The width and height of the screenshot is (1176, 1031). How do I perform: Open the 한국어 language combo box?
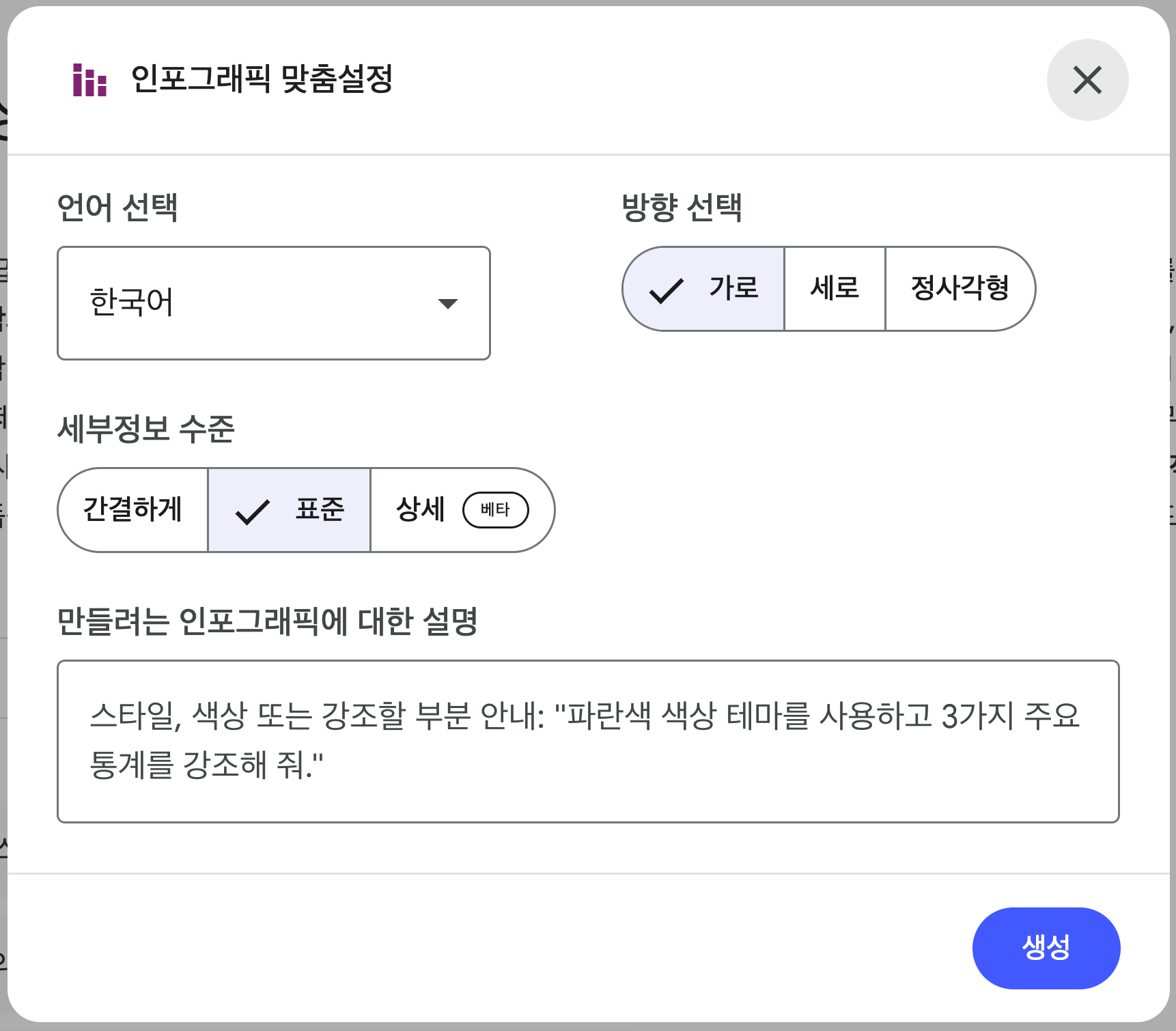click(273, 303)
